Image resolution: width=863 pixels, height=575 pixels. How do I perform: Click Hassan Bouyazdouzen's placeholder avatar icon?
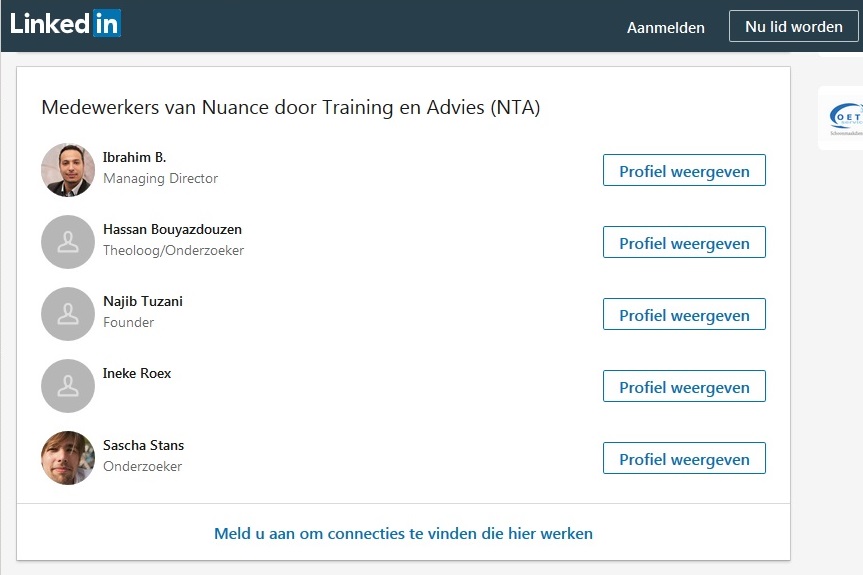[x=68, y=242]
